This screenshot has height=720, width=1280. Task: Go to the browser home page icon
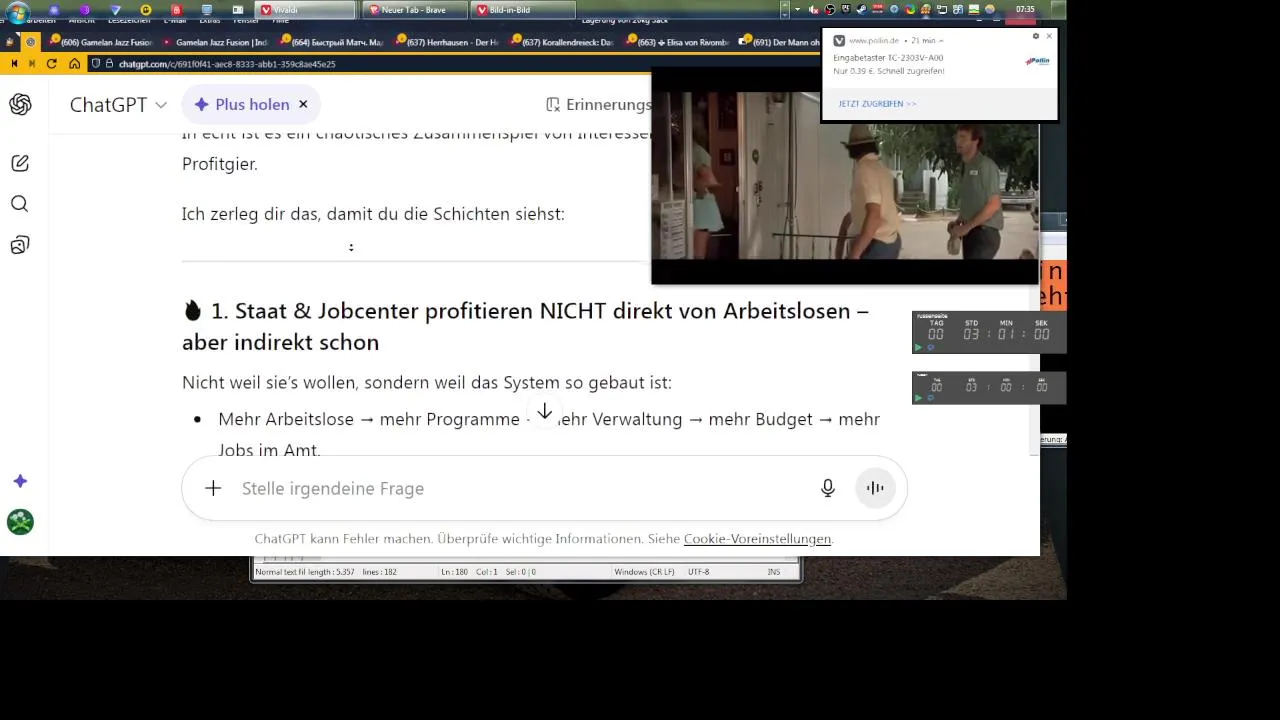(74, 64)
